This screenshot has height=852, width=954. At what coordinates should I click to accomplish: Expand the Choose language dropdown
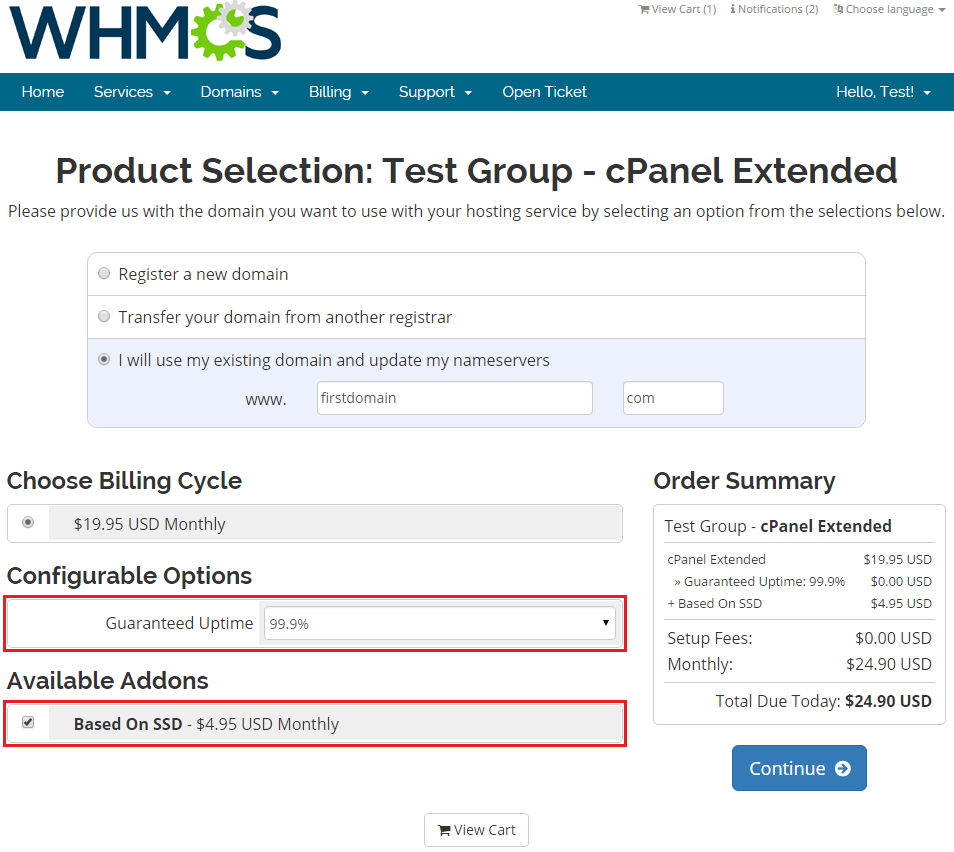[x=889, y=9]
